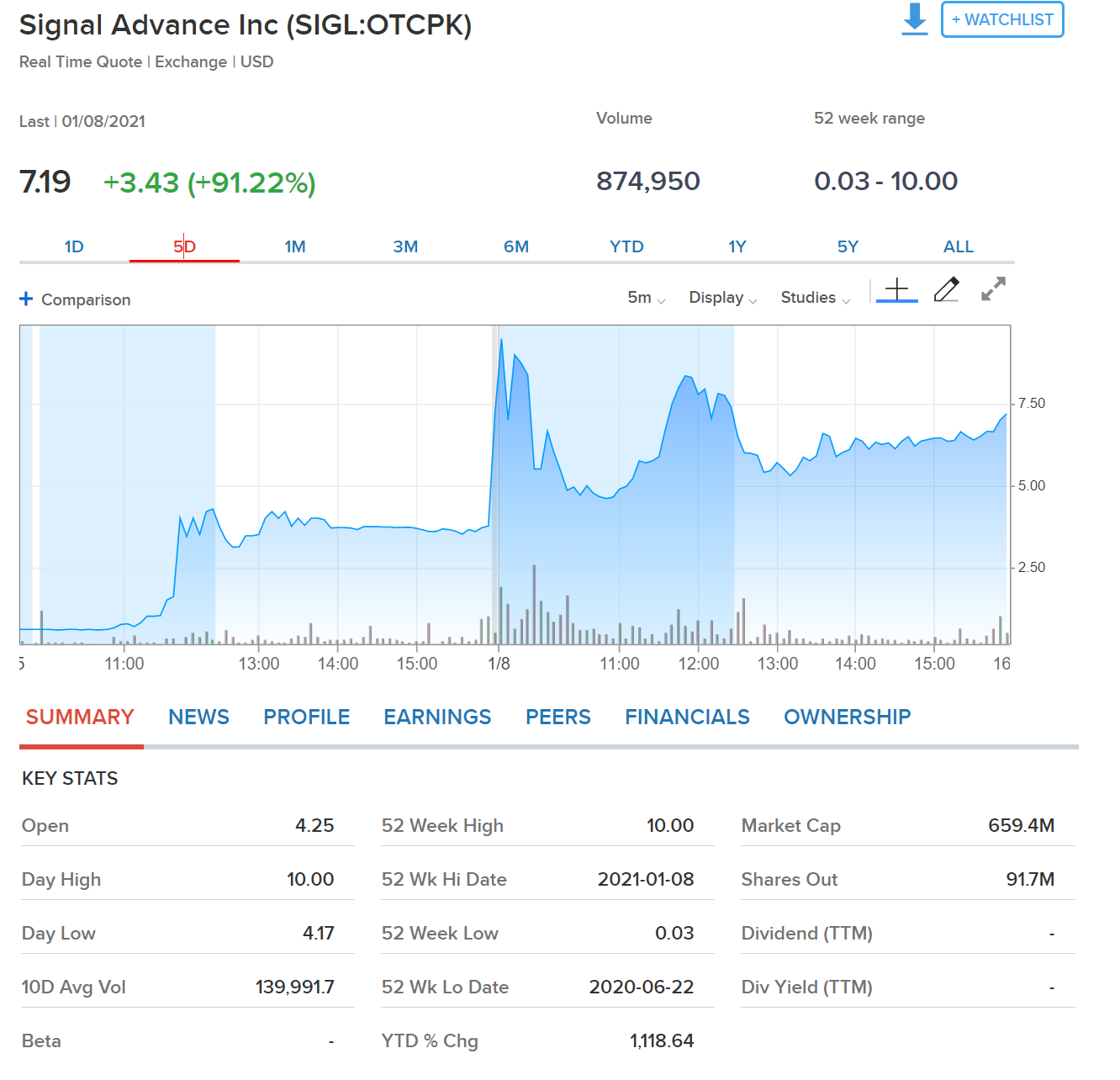Click the 10D Avg Vol value 139,991.7
This screenshot has width=1120, height=1080.
[295, 987]
